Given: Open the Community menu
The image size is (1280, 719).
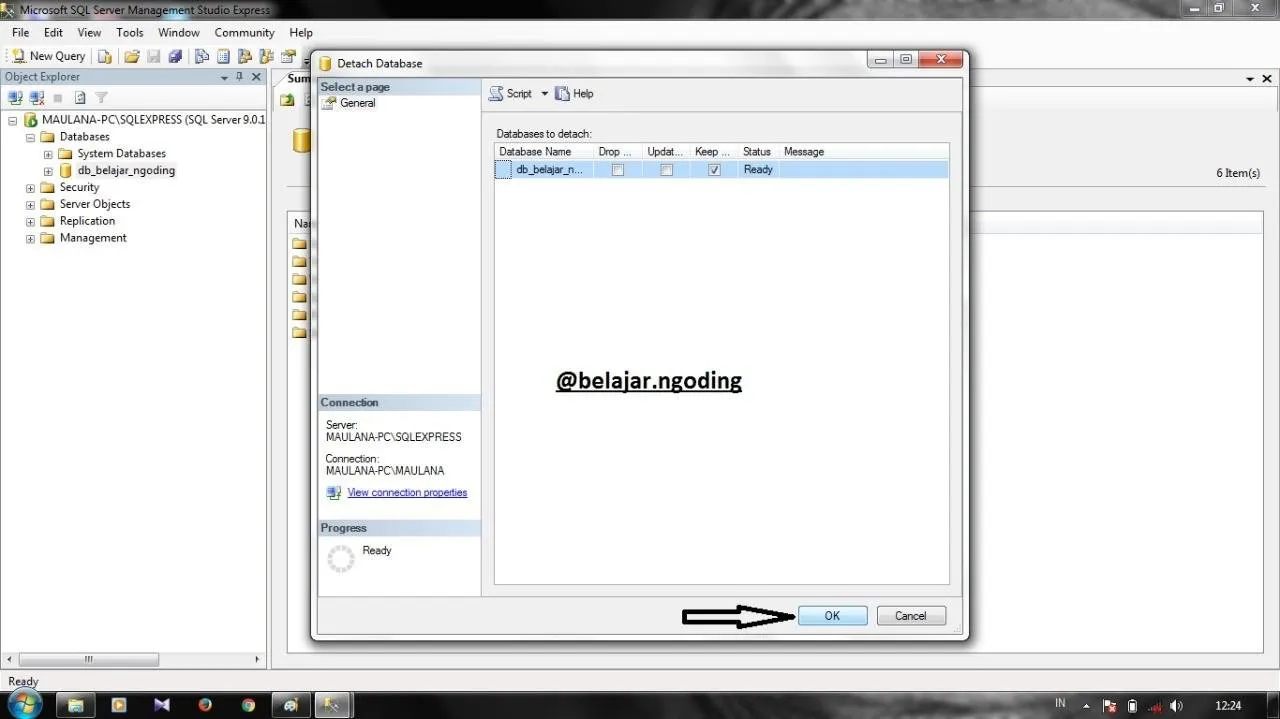Looking at the screenshot, I should point(244,32).
